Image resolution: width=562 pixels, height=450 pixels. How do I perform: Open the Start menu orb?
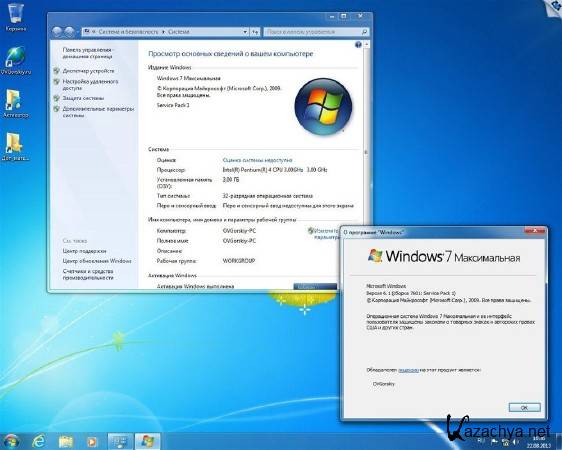tap(11, 441)
